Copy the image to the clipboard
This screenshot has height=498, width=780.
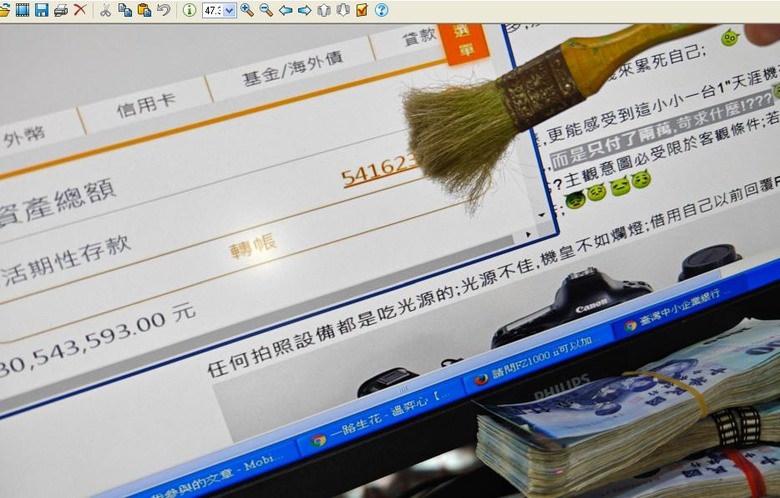[x=125, y=10]
